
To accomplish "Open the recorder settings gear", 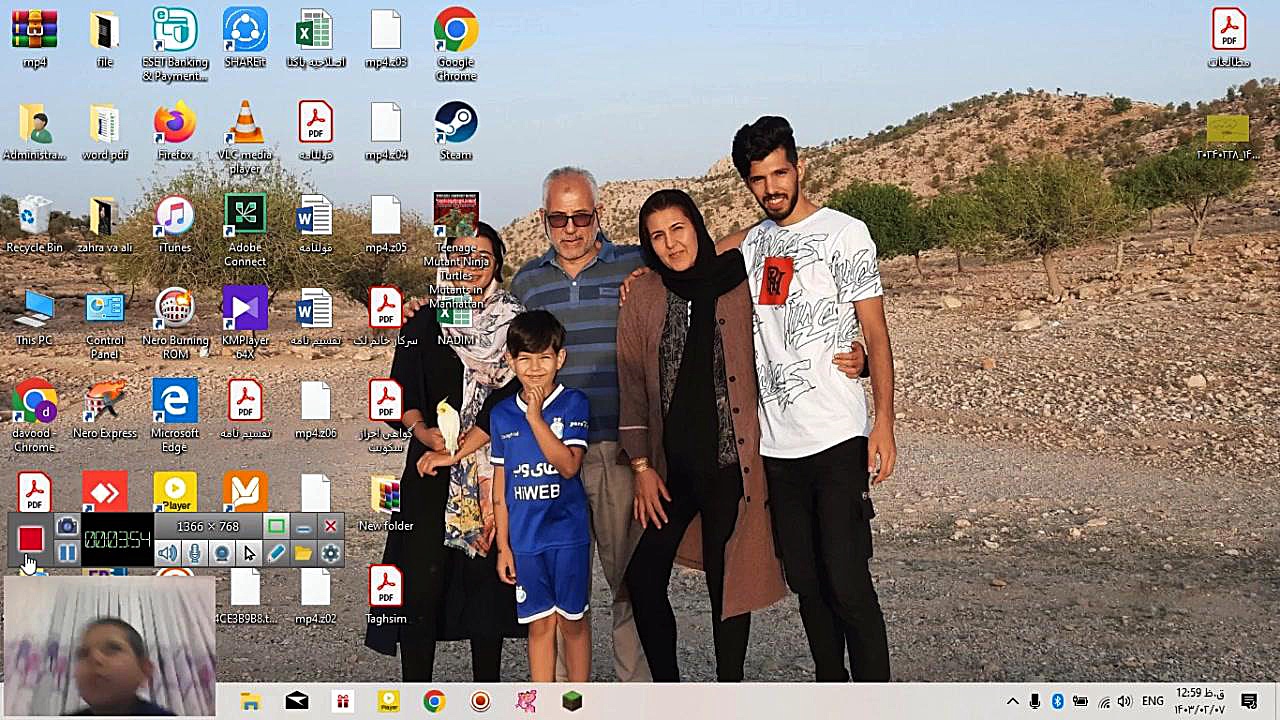I will tap(330, 552).
